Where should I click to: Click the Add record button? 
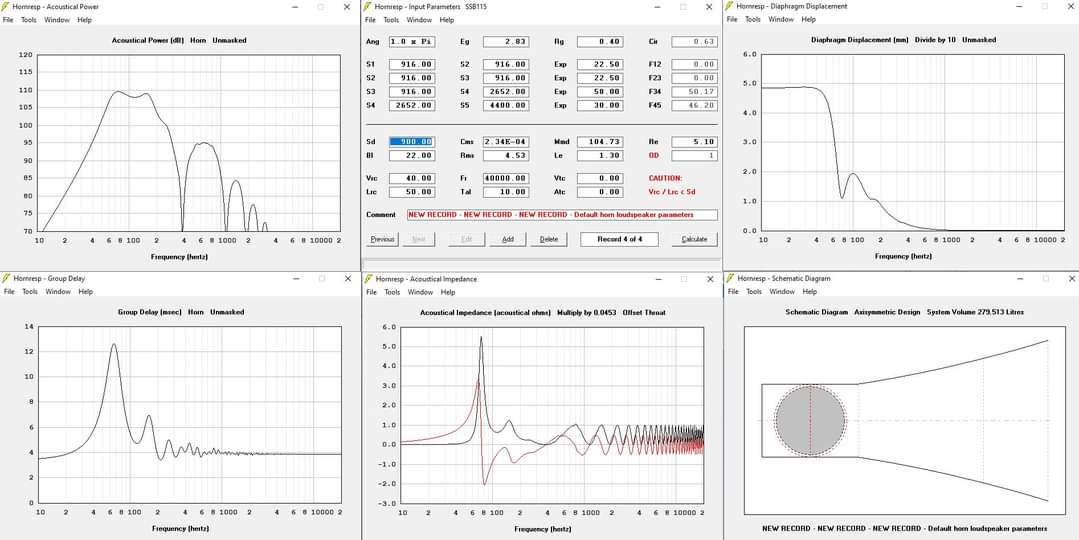pos(508,239)
